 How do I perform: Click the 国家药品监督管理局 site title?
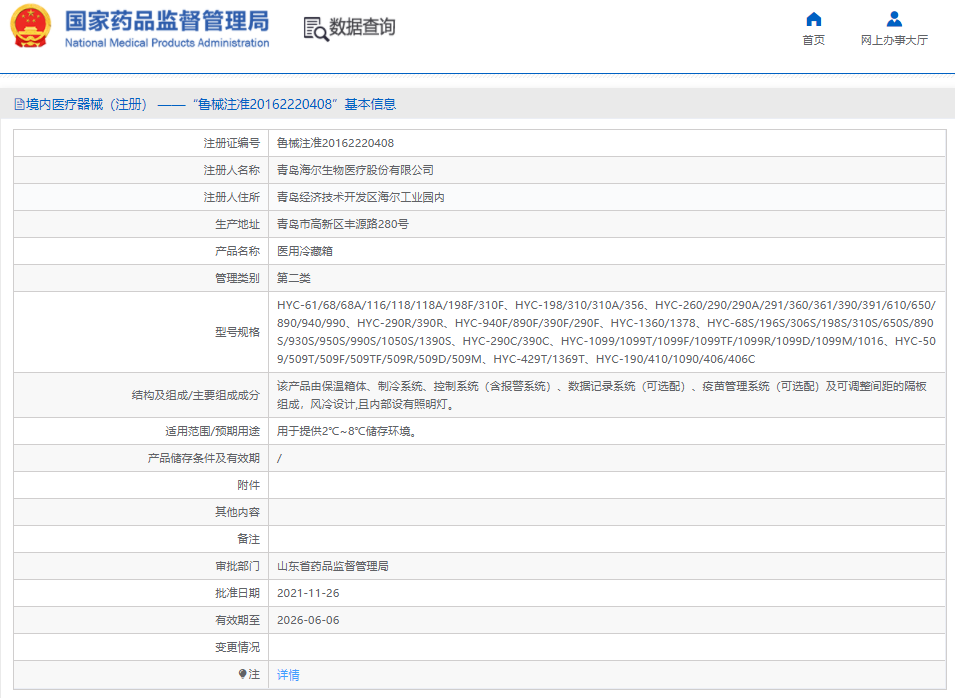click(x=166, y=21)
